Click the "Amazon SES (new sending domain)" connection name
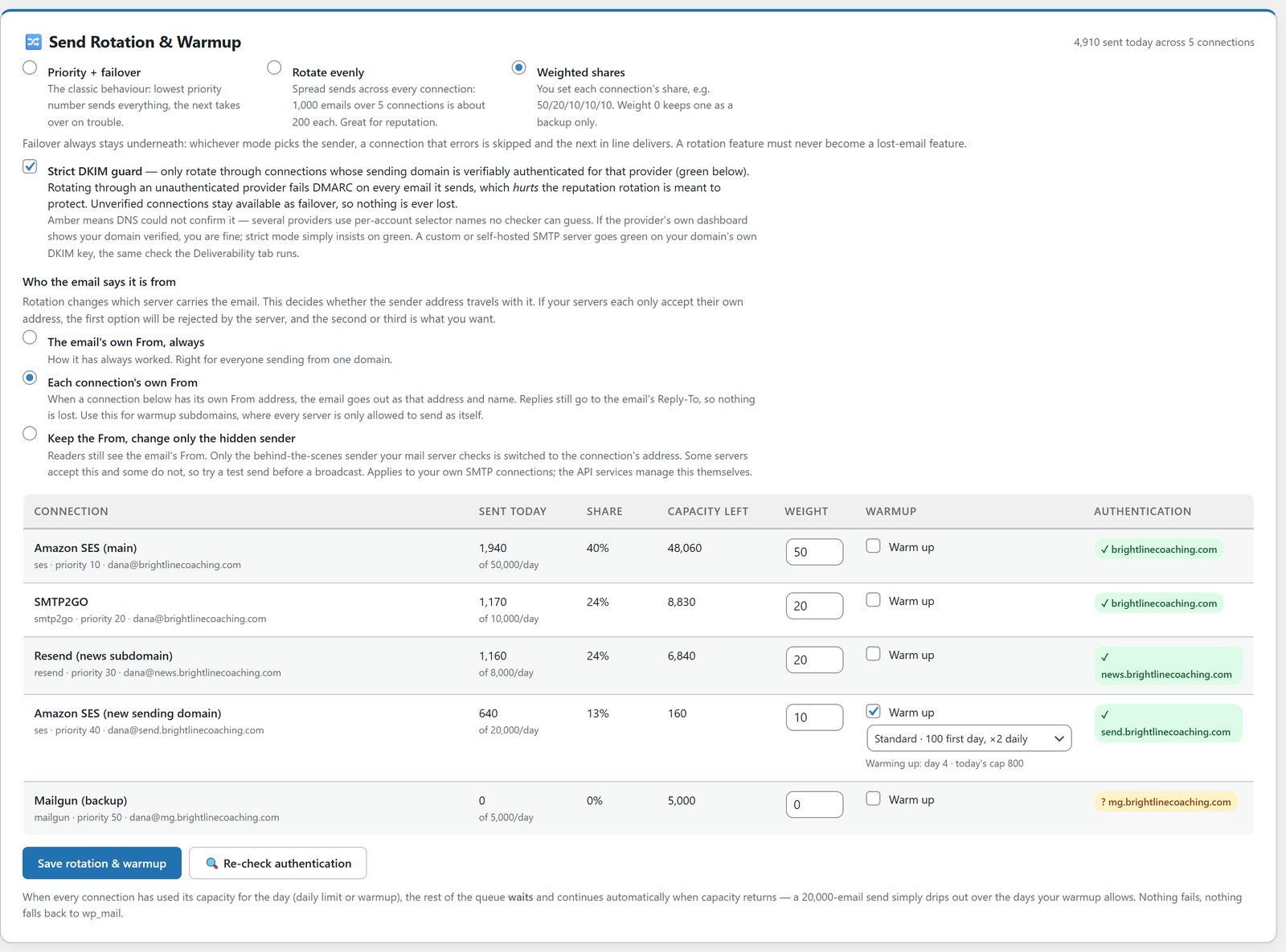Screen dimensions: 1286x952 [128, 713]
